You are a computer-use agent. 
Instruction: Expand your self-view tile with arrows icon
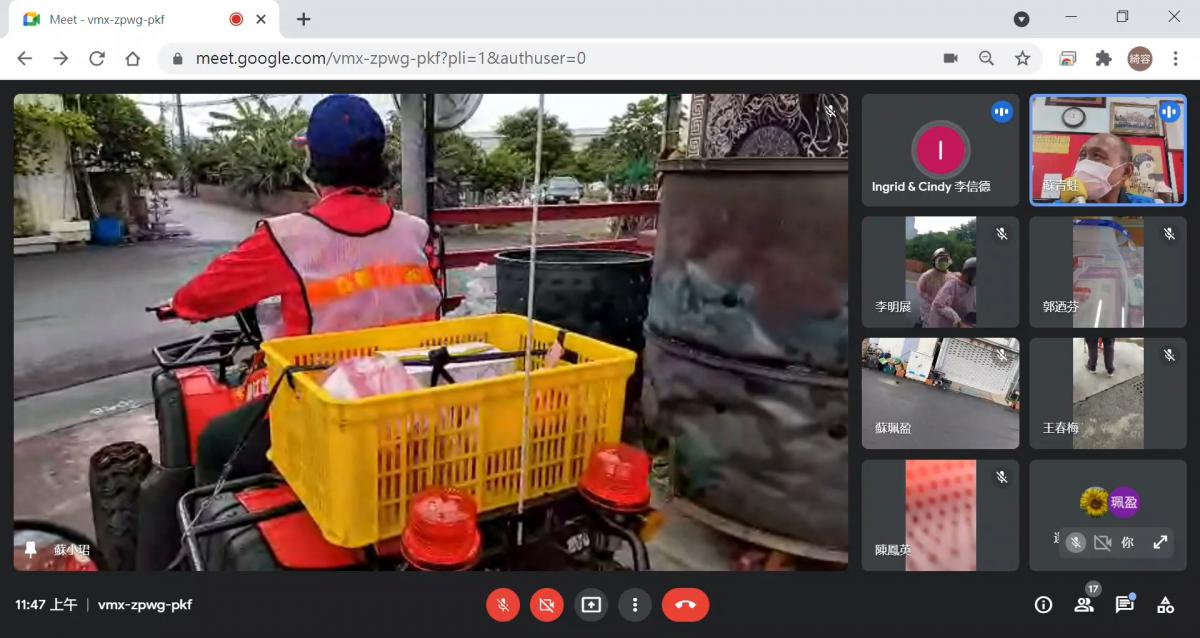click(1160, 542)
